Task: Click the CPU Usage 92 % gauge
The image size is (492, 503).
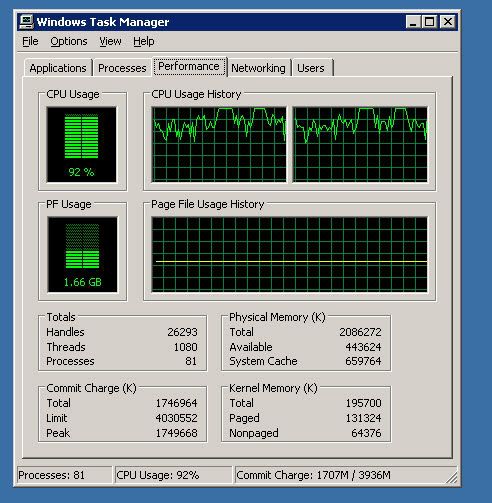Action: click(x=82, y=144)
